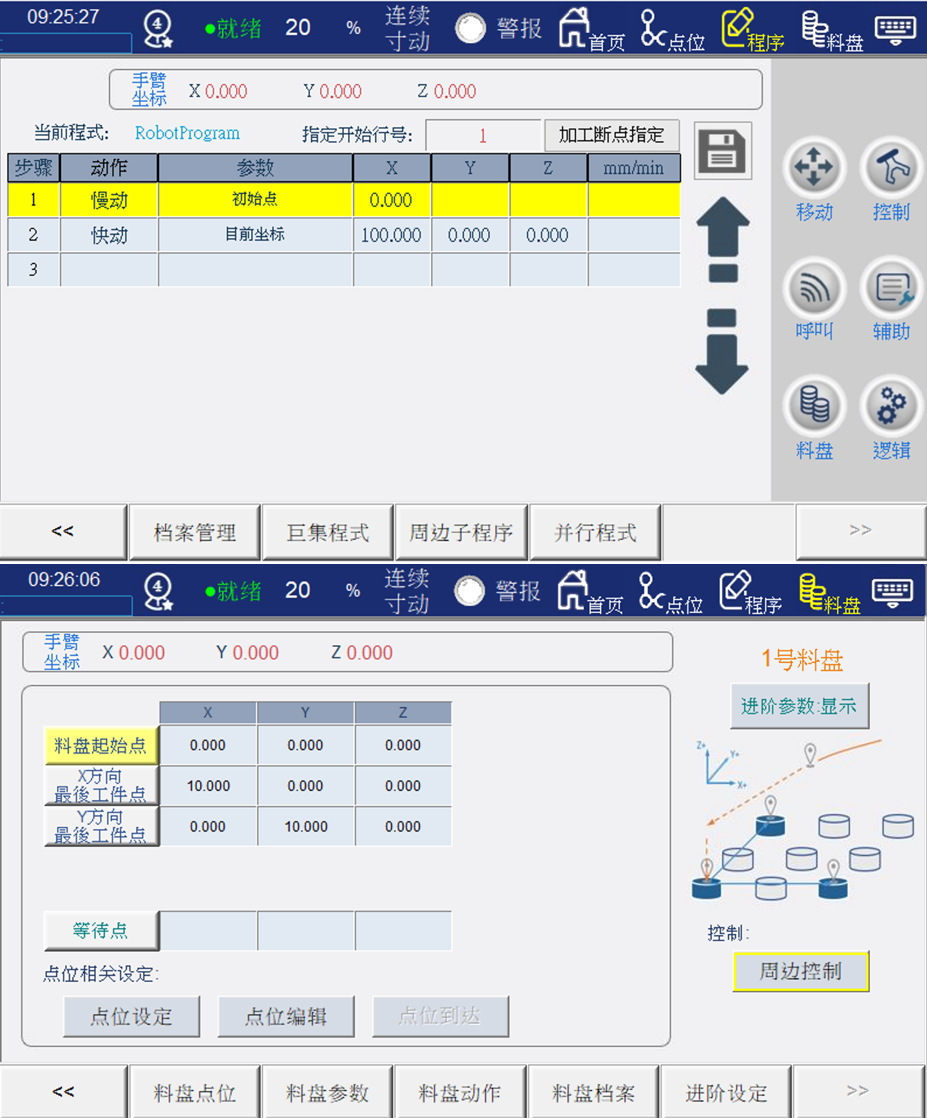The image size is (927, 1118).
Task: Select the 料盘起始点 tray start point
Action: [x=101, y=745]
